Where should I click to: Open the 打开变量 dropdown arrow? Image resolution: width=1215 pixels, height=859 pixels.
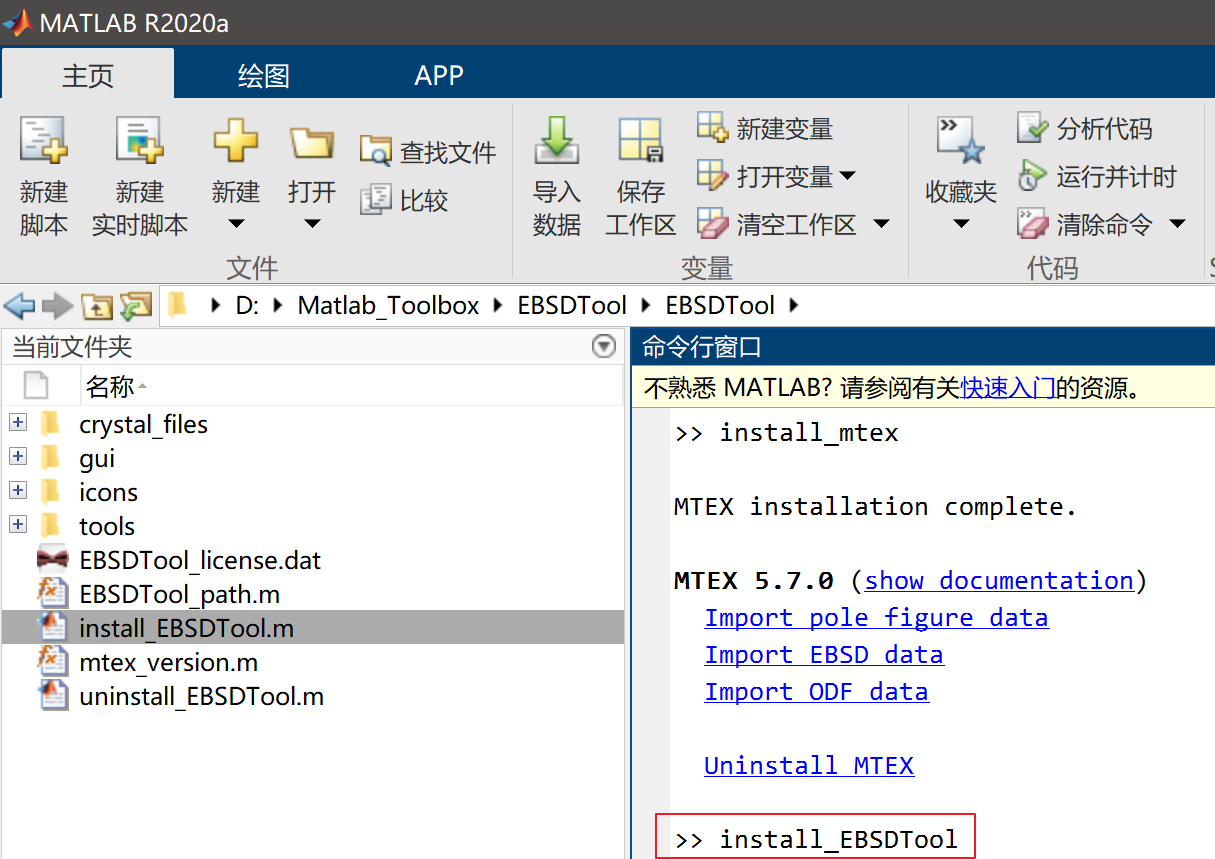coord(848,176)
